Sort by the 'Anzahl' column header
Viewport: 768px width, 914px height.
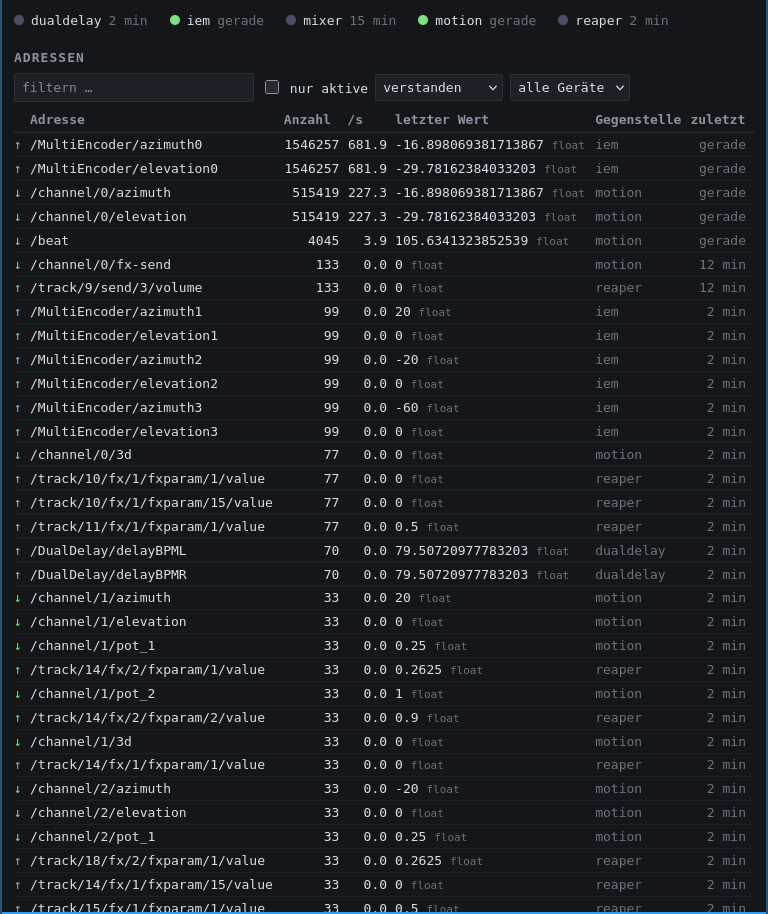click(x=307, y=119)
